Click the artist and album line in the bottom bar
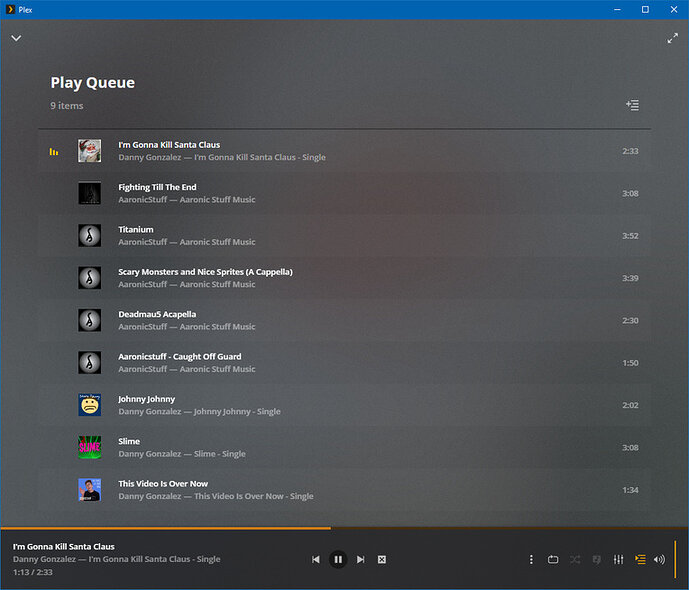689x590 pixels. (116, 559)
